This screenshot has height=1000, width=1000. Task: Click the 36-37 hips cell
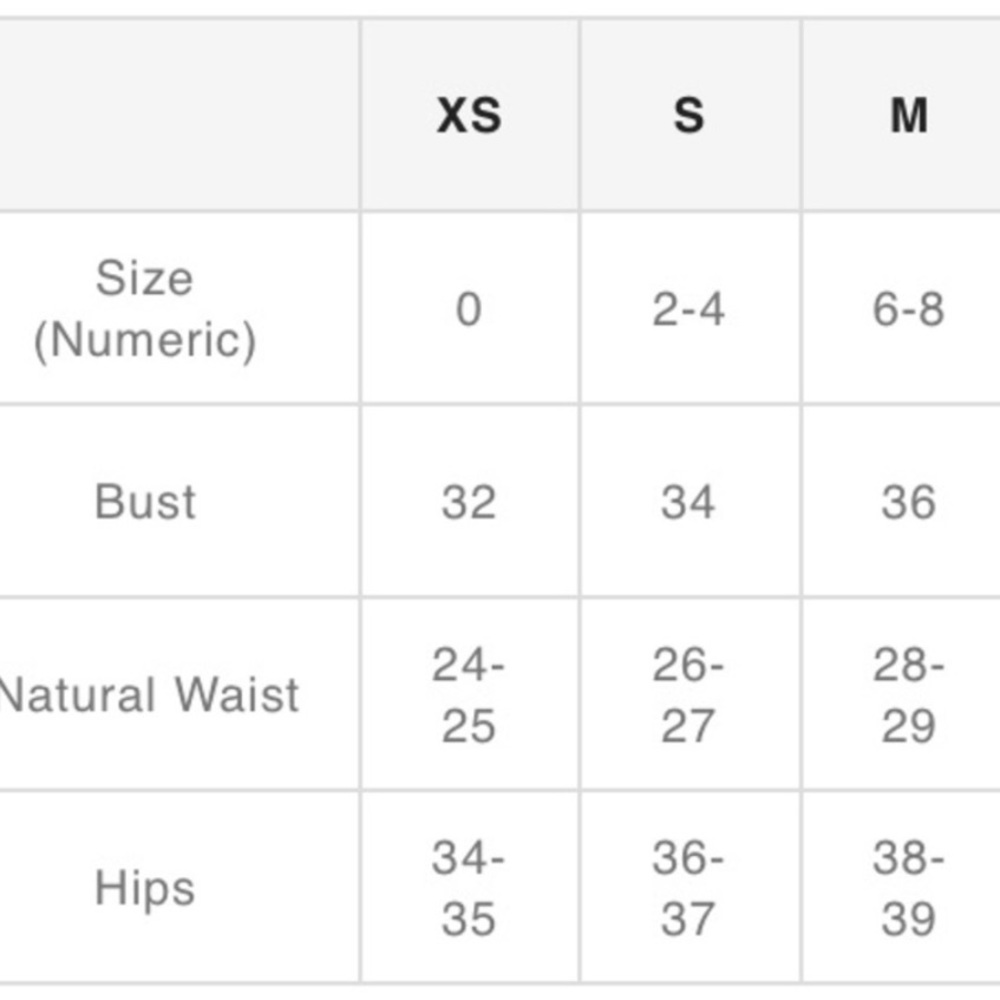[x=690, y=888]
